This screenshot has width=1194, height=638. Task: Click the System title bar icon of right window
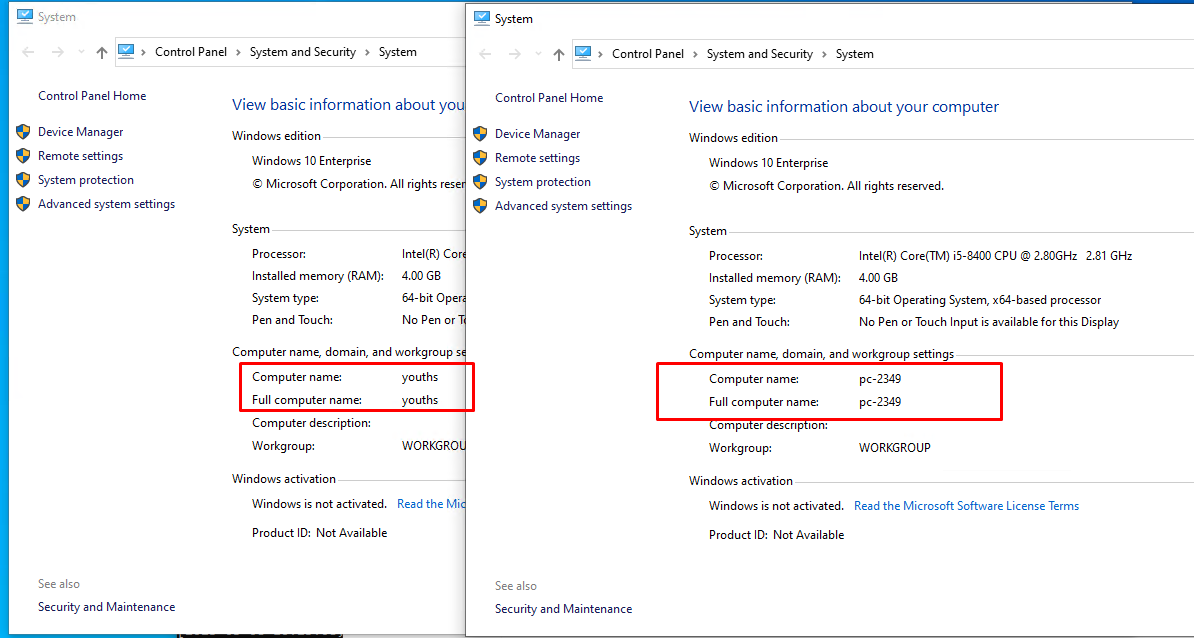482,18
